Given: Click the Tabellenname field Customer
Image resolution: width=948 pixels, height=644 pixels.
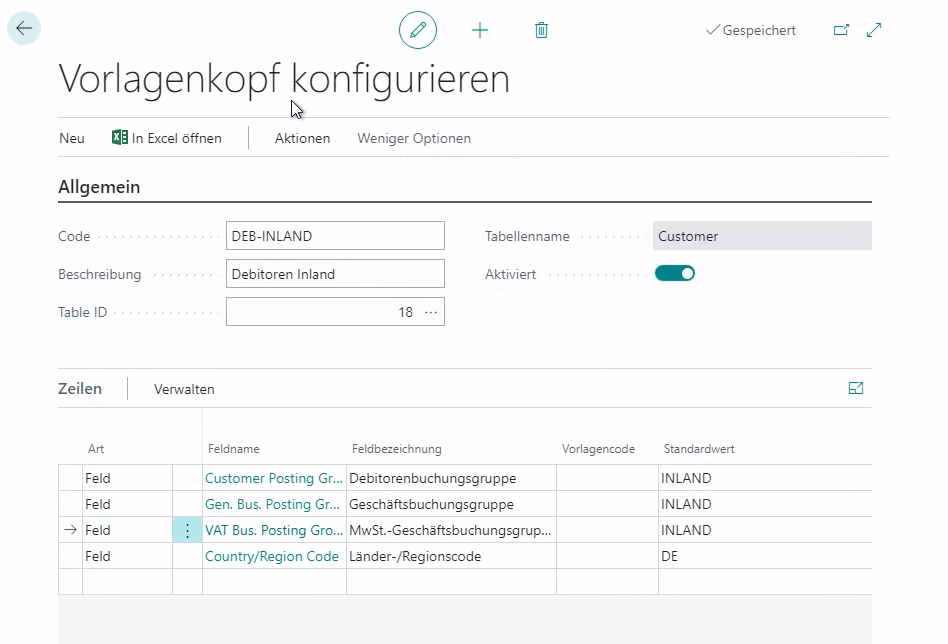Looking at the screenshot, I should click(762, 236).
